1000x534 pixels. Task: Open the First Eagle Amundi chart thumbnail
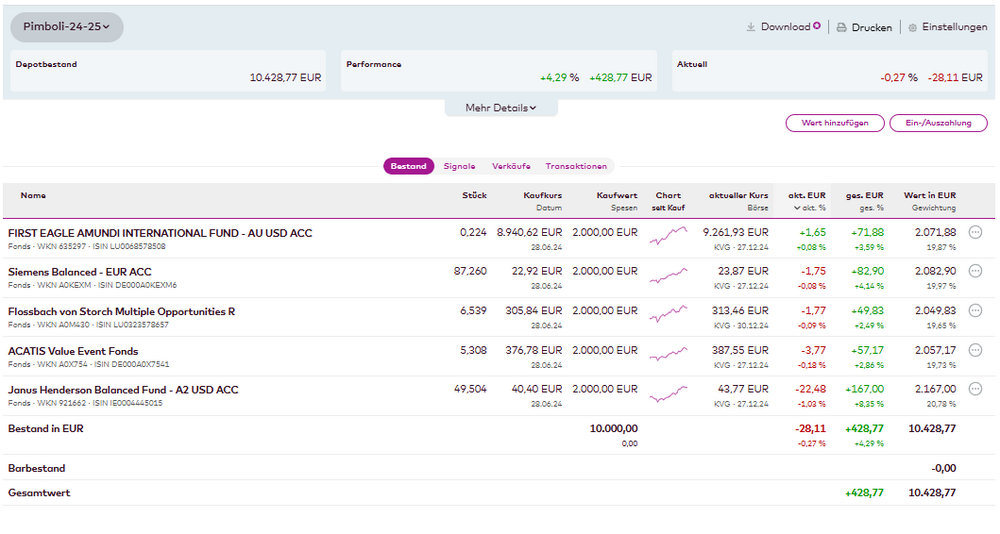668,237
